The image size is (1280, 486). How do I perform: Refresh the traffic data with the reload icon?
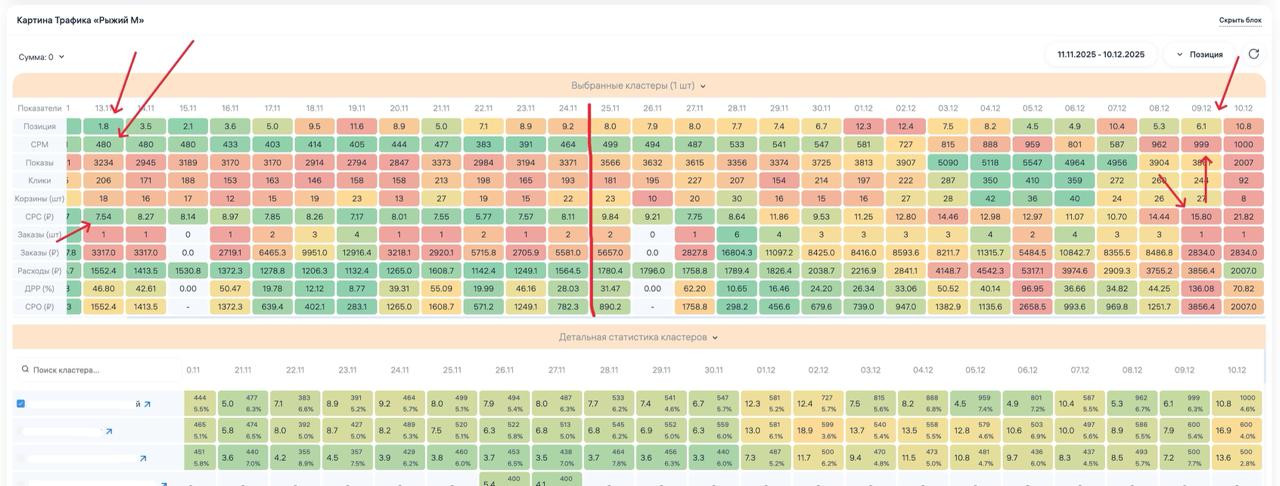(1254, 54)
